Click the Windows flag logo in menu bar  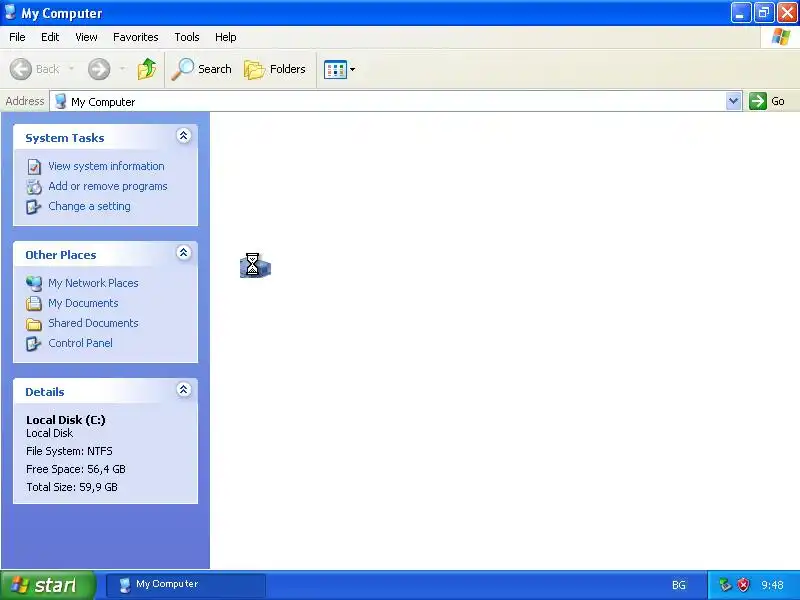pos(781,37)
